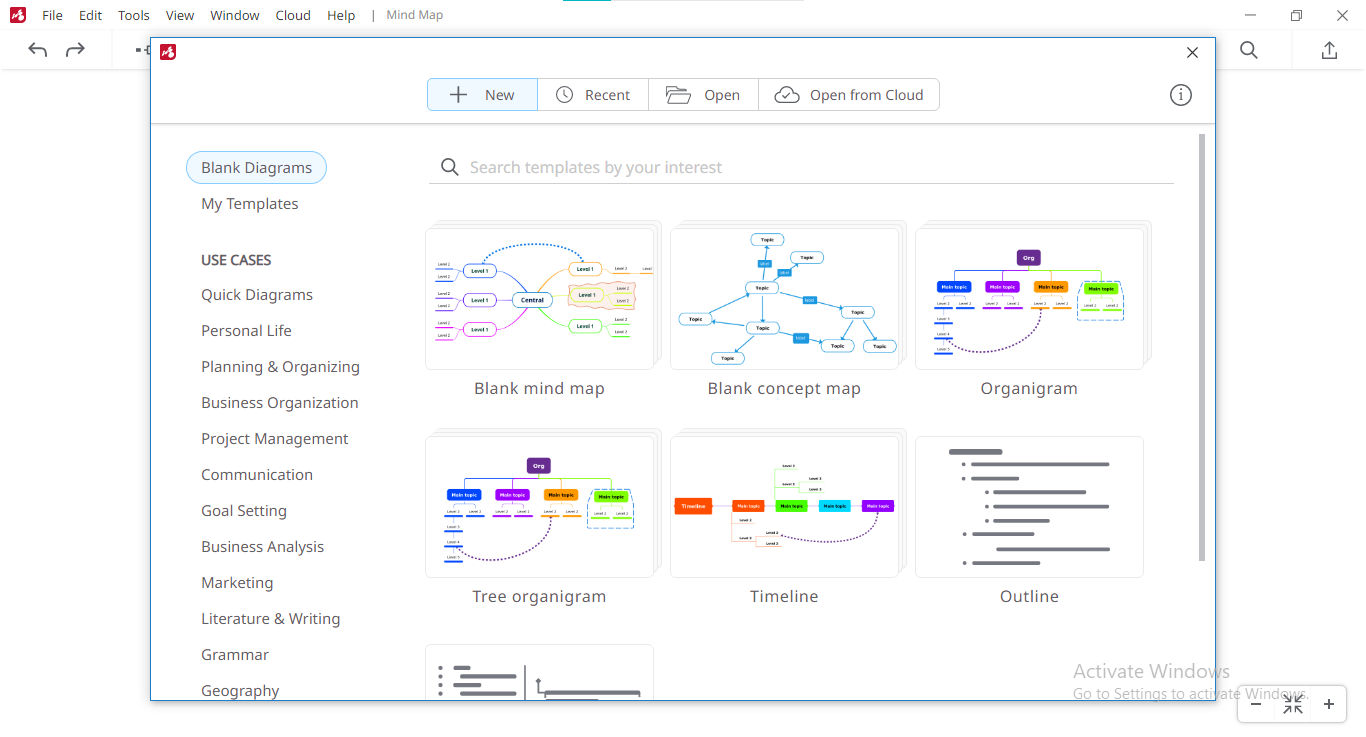Open the Help menu

point(341,15)
